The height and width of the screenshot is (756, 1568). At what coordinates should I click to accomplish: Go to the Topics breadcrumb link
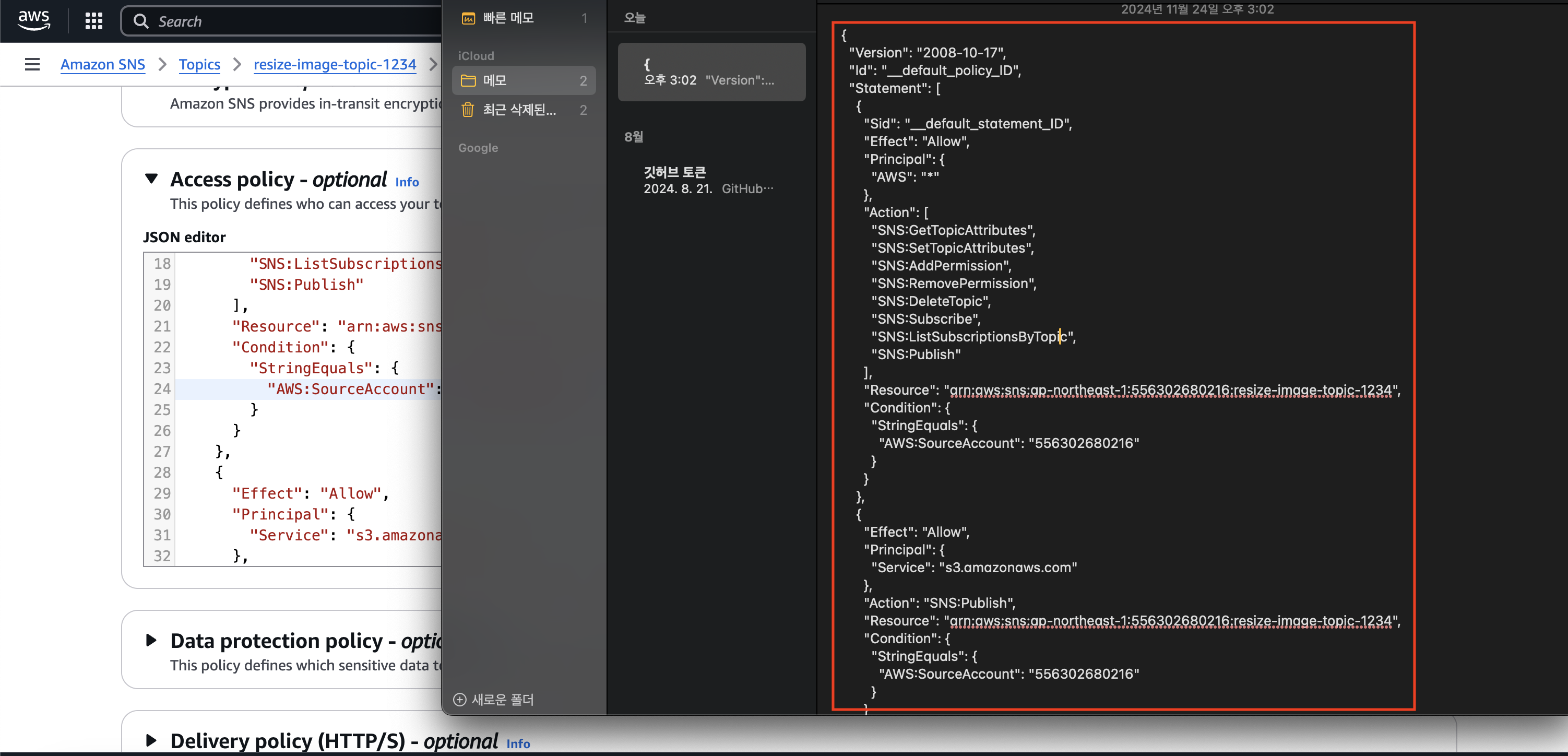point(199,64)
